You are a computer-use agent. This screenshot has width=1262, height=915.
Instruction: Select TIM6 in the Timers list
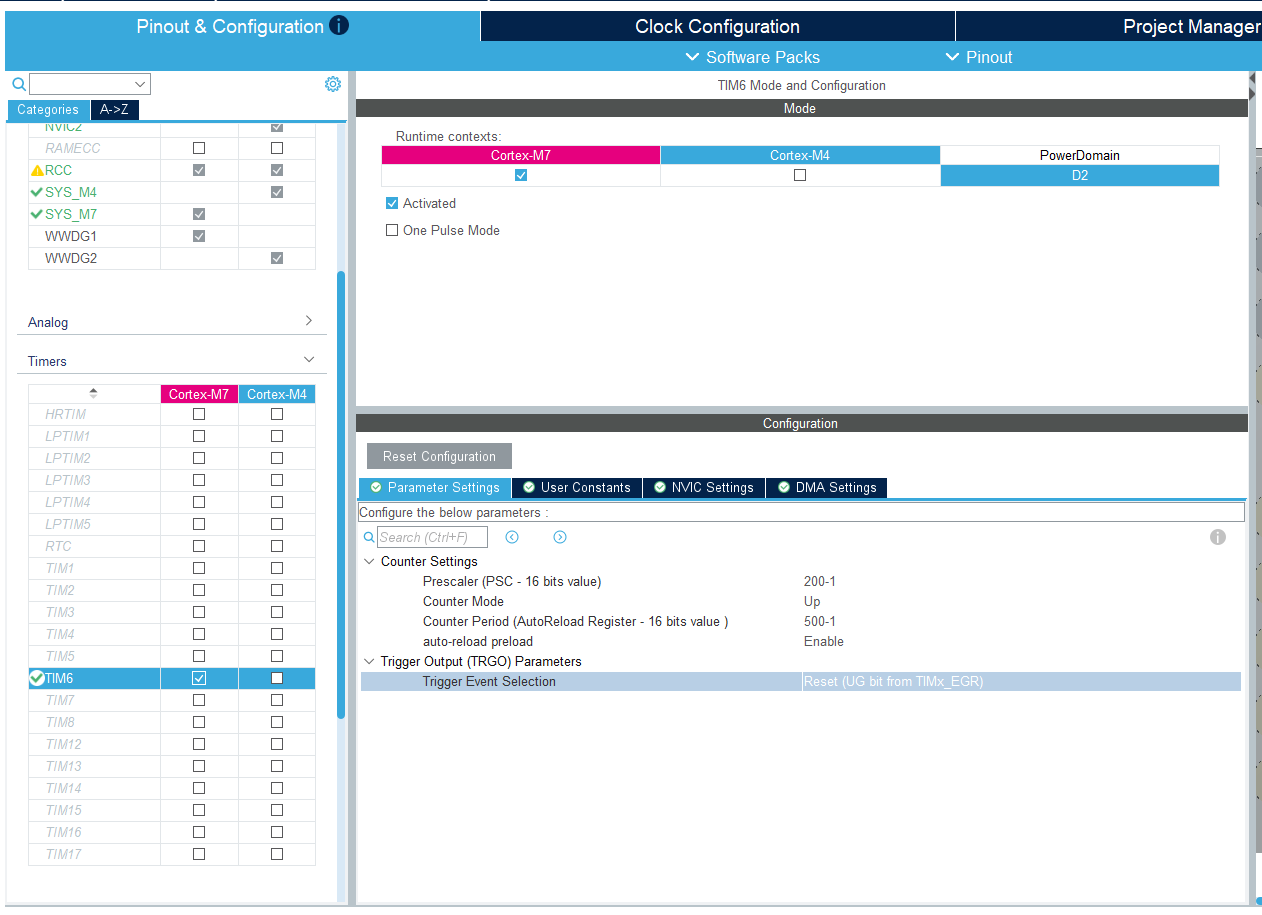(x=59, y=678)
